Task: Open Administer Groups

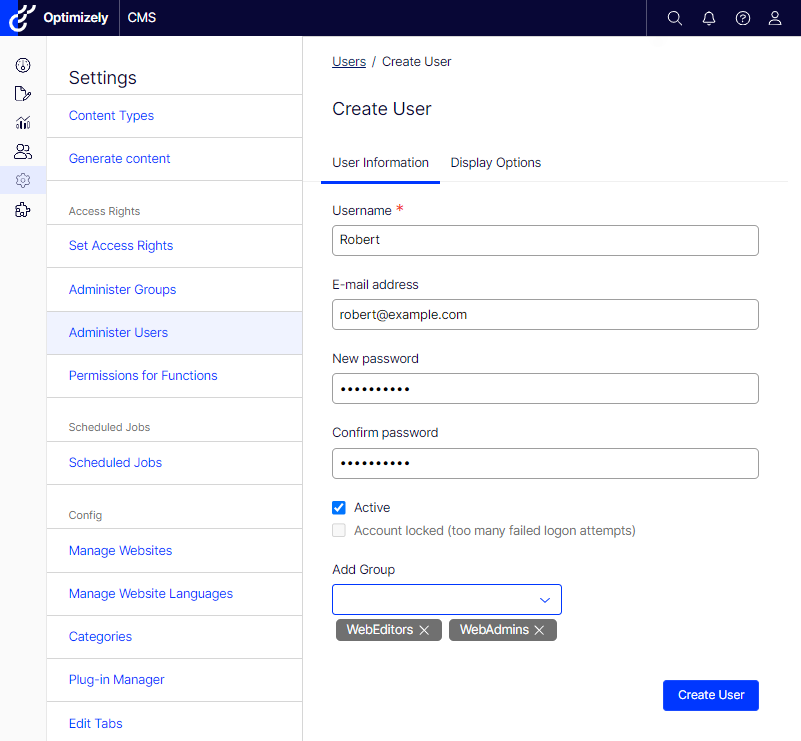Action: [123, 290]
